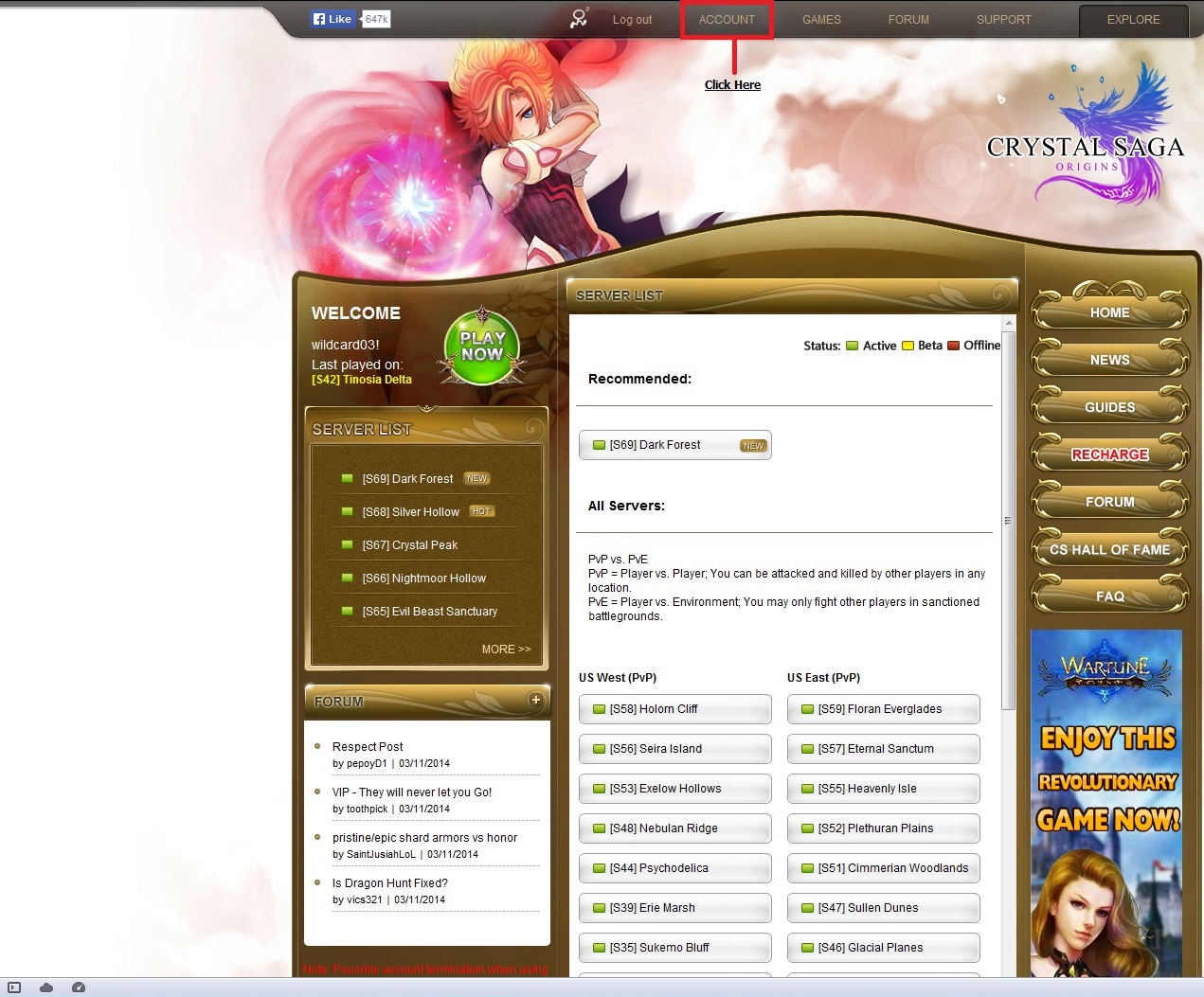The width and height of the screenshot is (1204, 997).
Task: Click the Crystal Saga Origins logo
Action: (x=1087, y=142)
